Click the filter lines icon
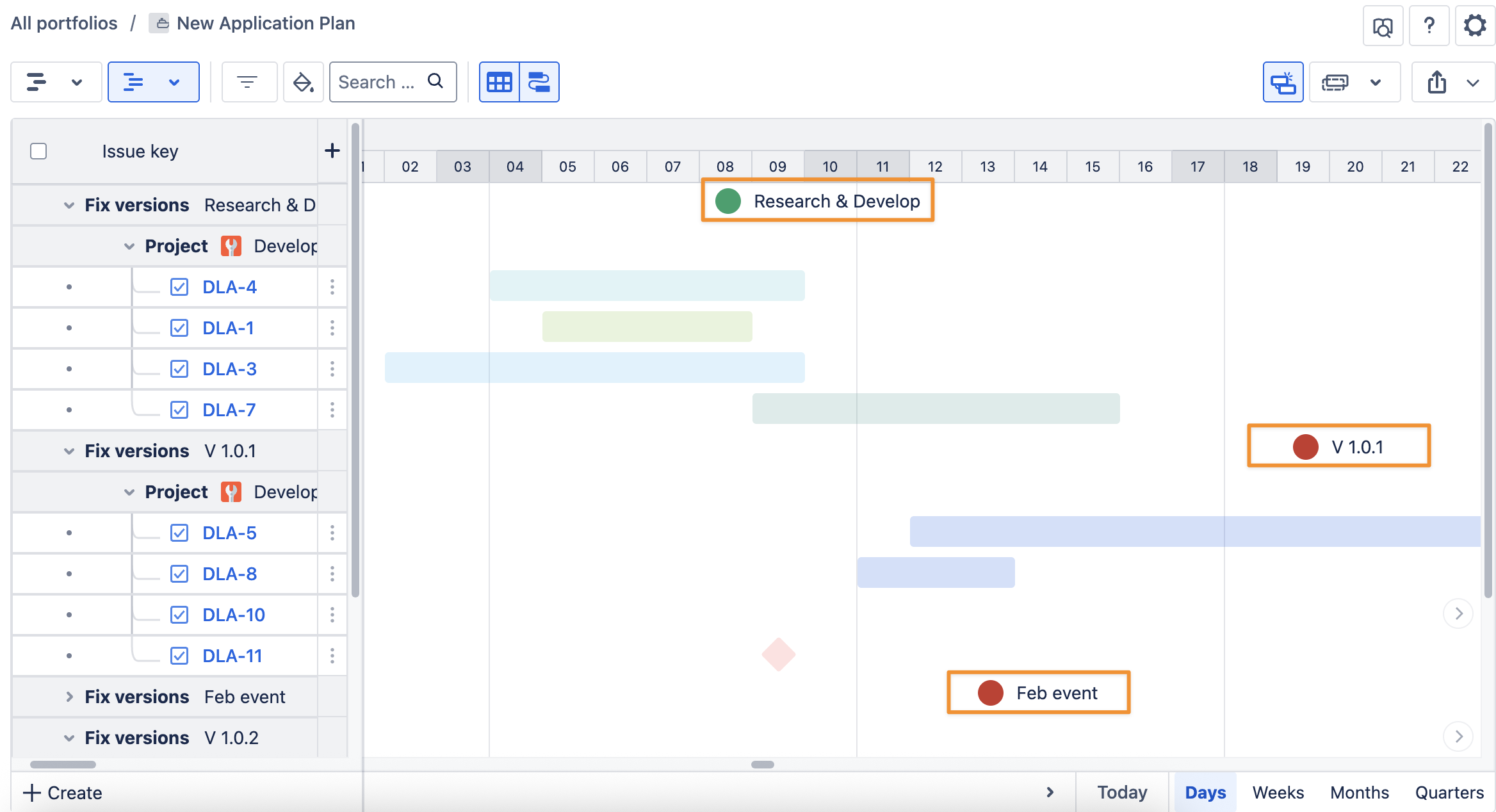Screen dimensions: 1496x812 (x=247, y=82)
